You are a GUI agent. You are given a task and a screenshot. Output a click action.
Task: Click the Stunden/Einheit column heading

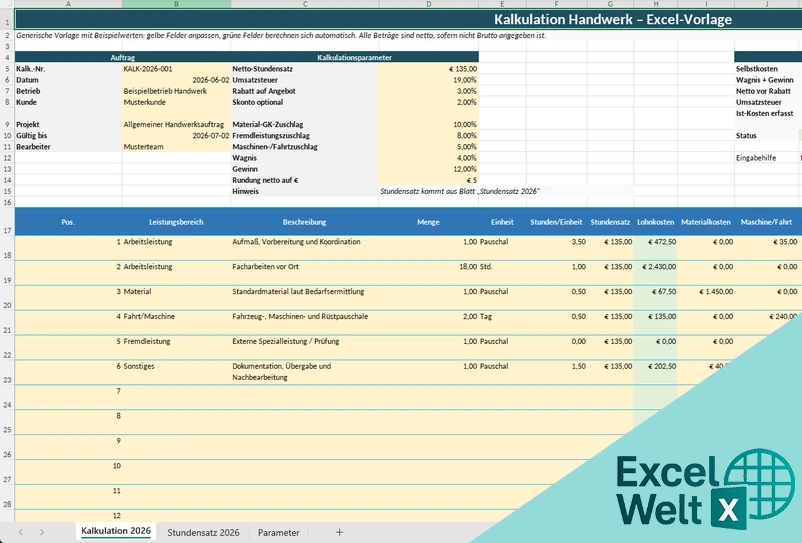pos(556,222)
